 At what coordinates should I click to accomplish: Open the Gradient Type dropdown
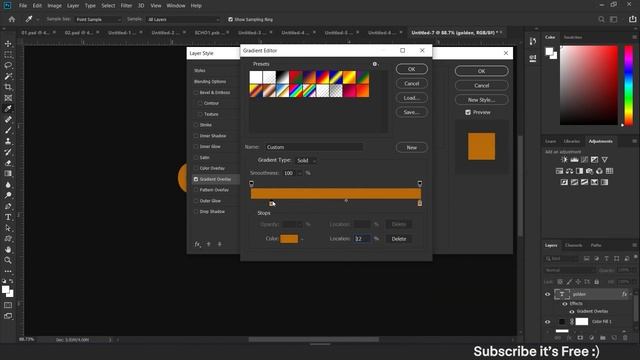coord(306,161)
